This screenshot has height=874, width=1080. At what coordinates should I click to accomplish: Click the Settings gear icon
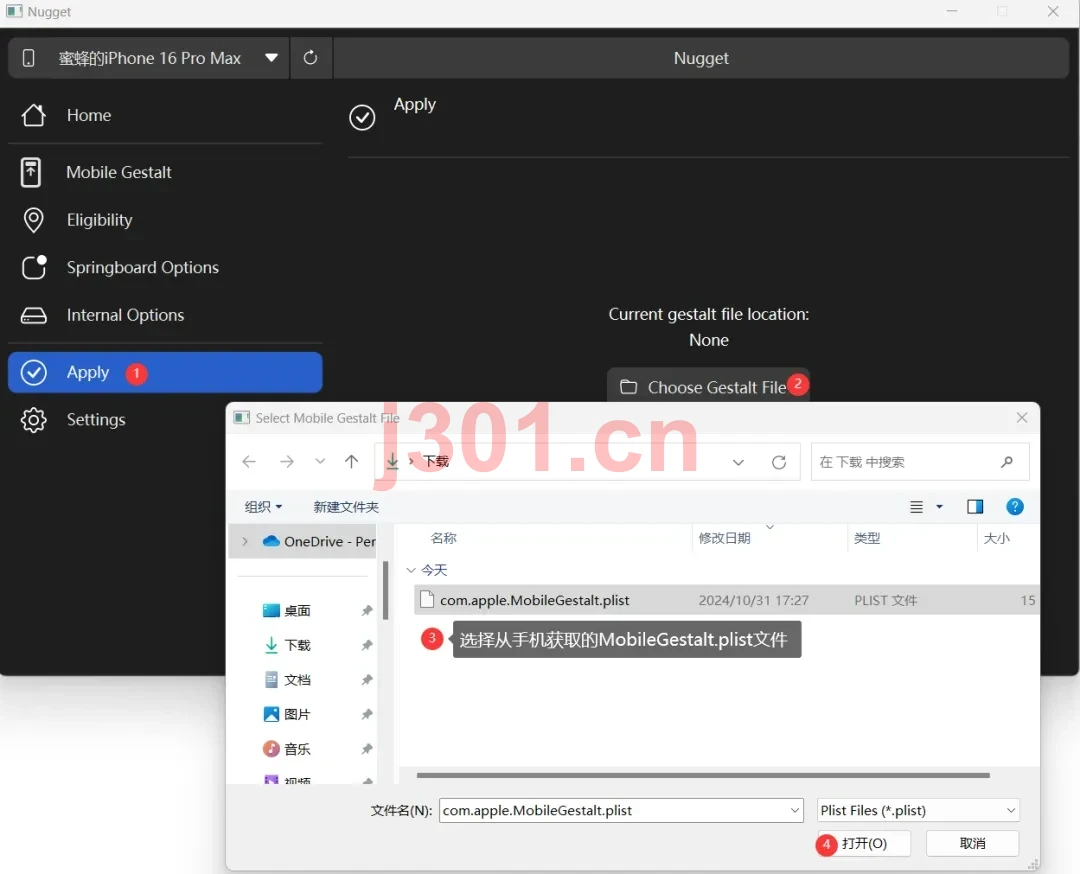(x=33, y=419)
